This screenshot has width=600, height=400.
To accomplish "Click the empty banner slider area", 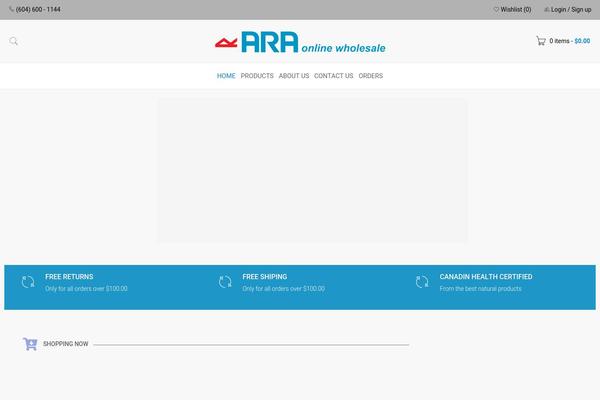I will [x=312, y=170].
